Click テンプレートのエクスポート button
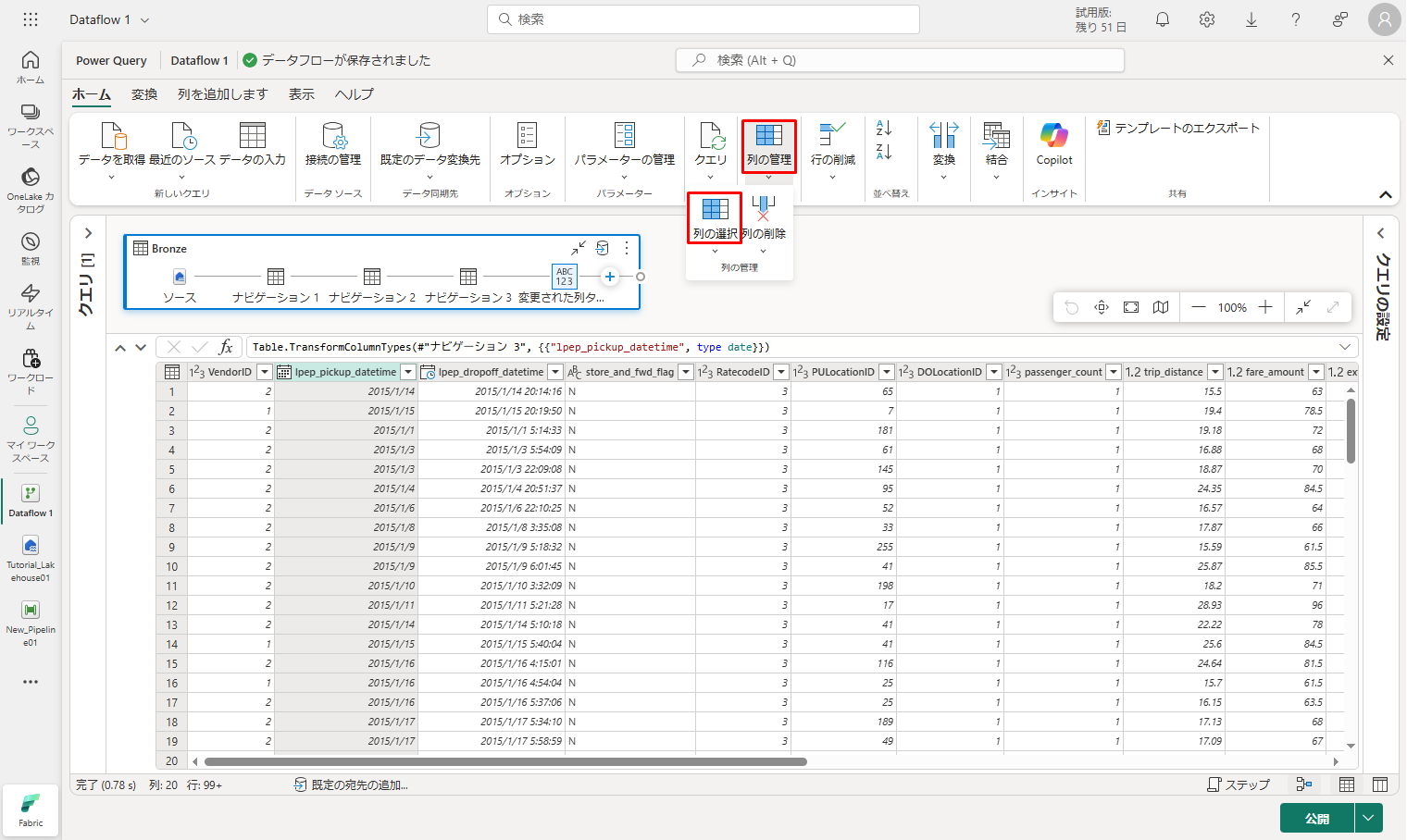The image size is (1407, 840). 1177,128
